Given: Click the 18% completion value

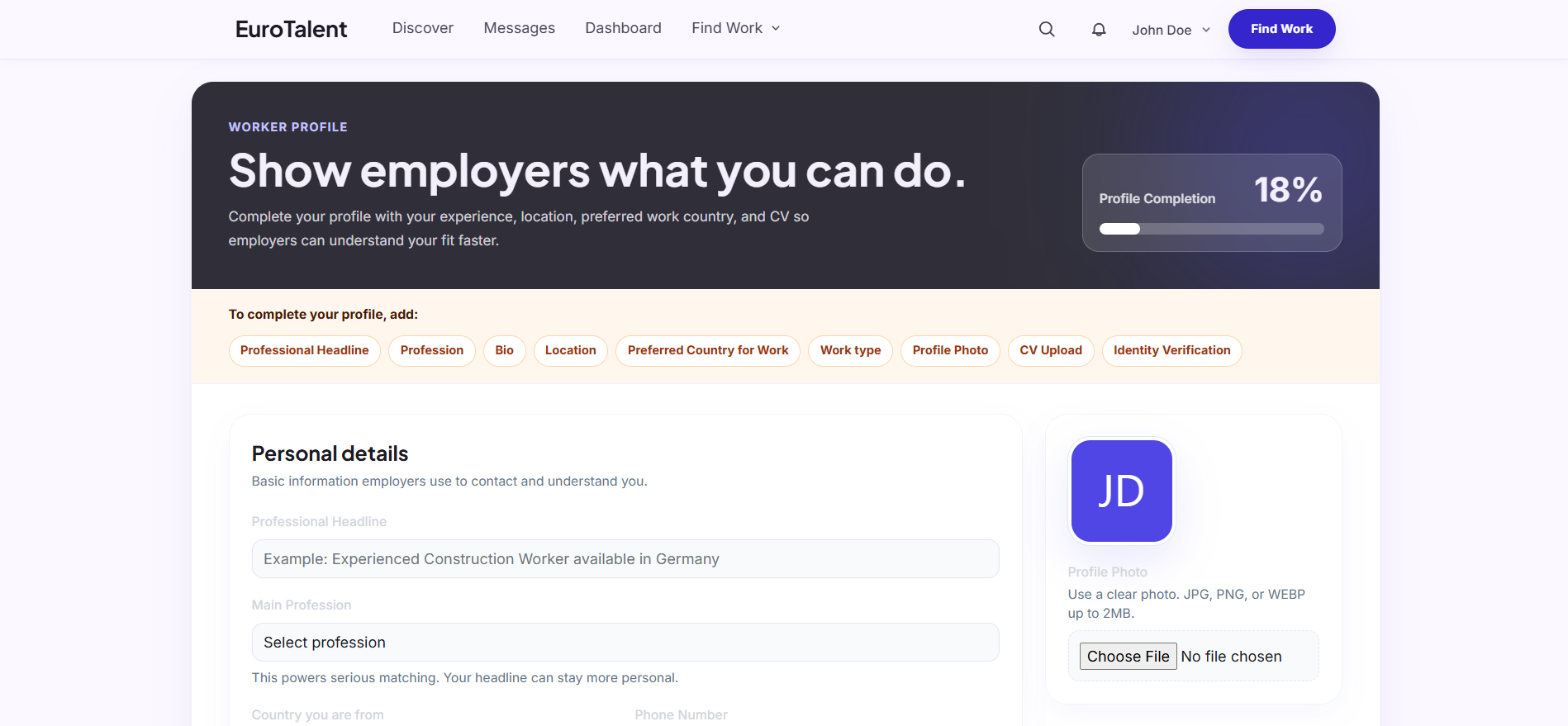Looking at the screenshot, I should (x=1288, y=190).
